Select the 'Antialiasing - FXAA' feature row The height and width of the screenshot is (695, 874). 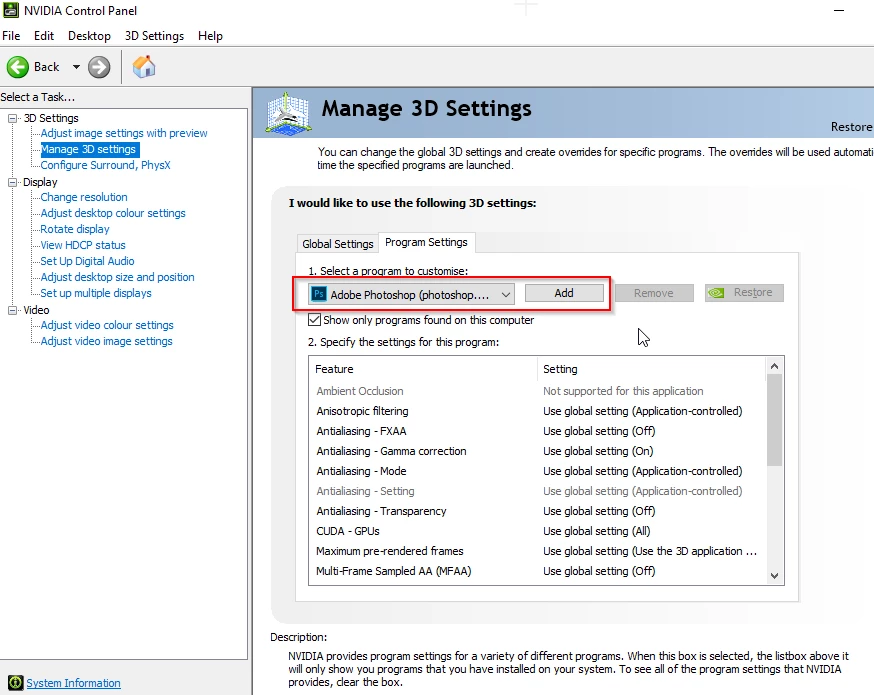[537, 431]
